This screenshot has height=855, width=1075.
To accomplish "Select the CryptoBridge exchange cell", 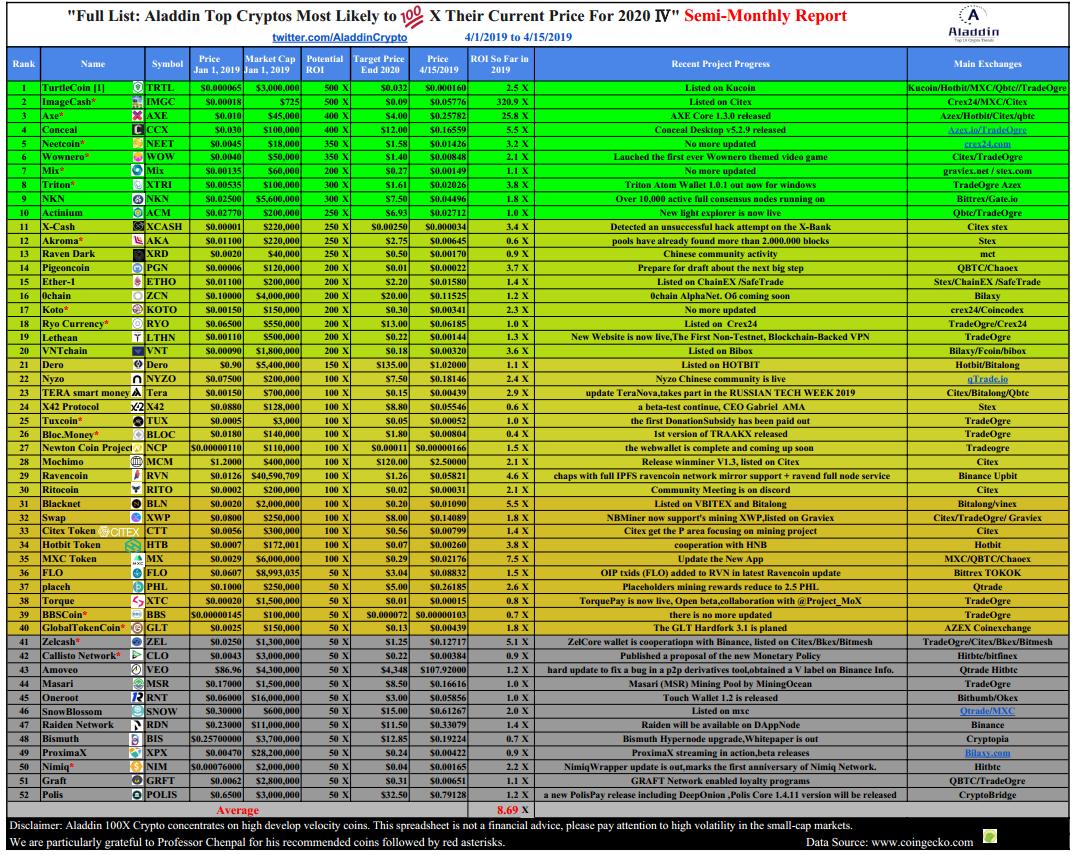I will coord(987,795).
